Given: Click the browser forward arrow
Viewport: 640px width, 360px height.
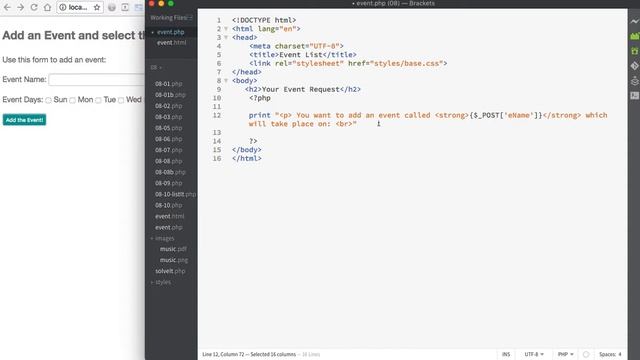Looking at the screenshot, I should click(x=20, y=7).
